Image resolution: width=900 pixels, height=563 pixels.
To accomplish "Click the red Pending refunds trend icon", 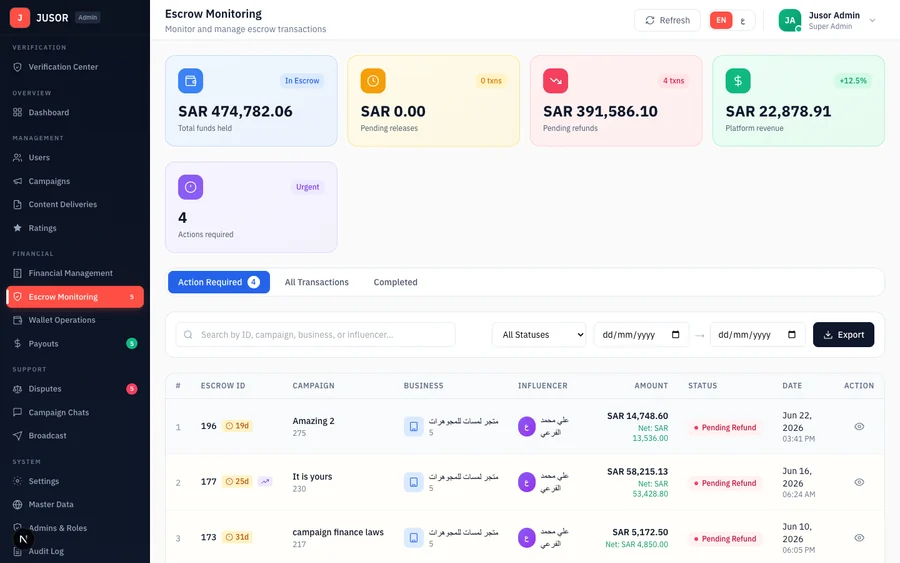I will (556, 81).
